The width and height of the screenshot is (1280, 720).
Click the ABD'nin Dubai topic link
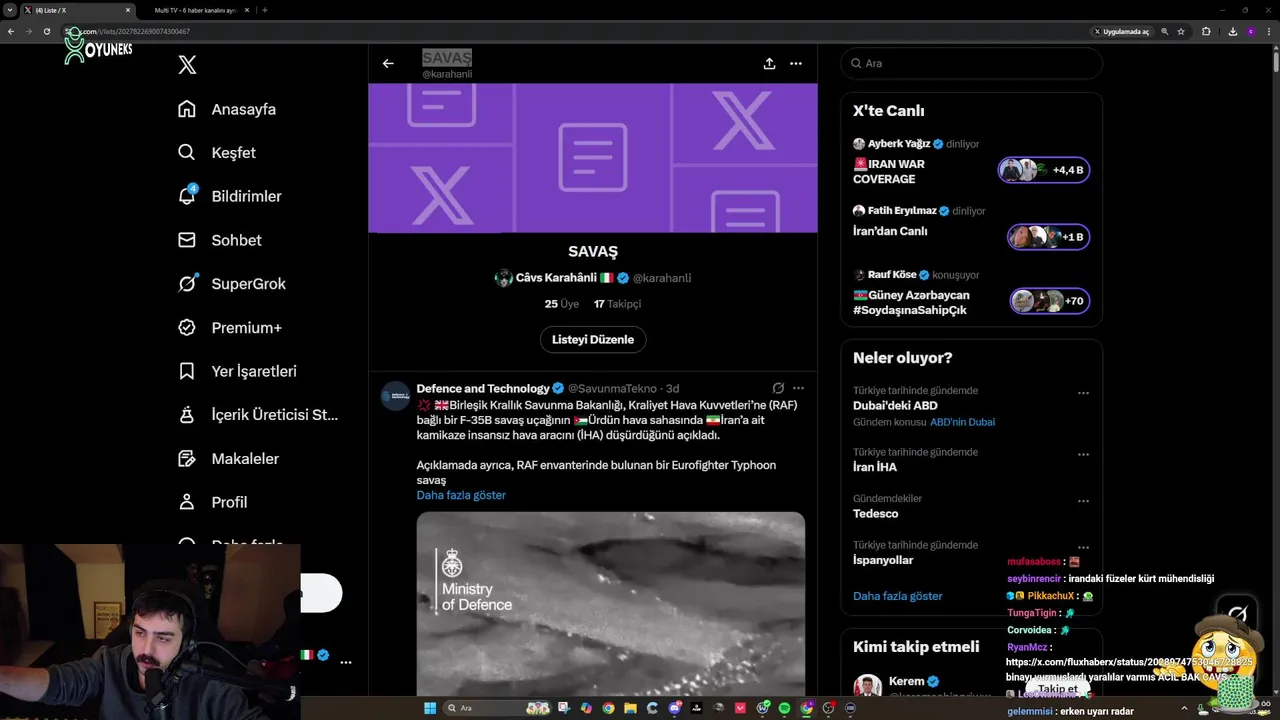(x=962, y=422)
